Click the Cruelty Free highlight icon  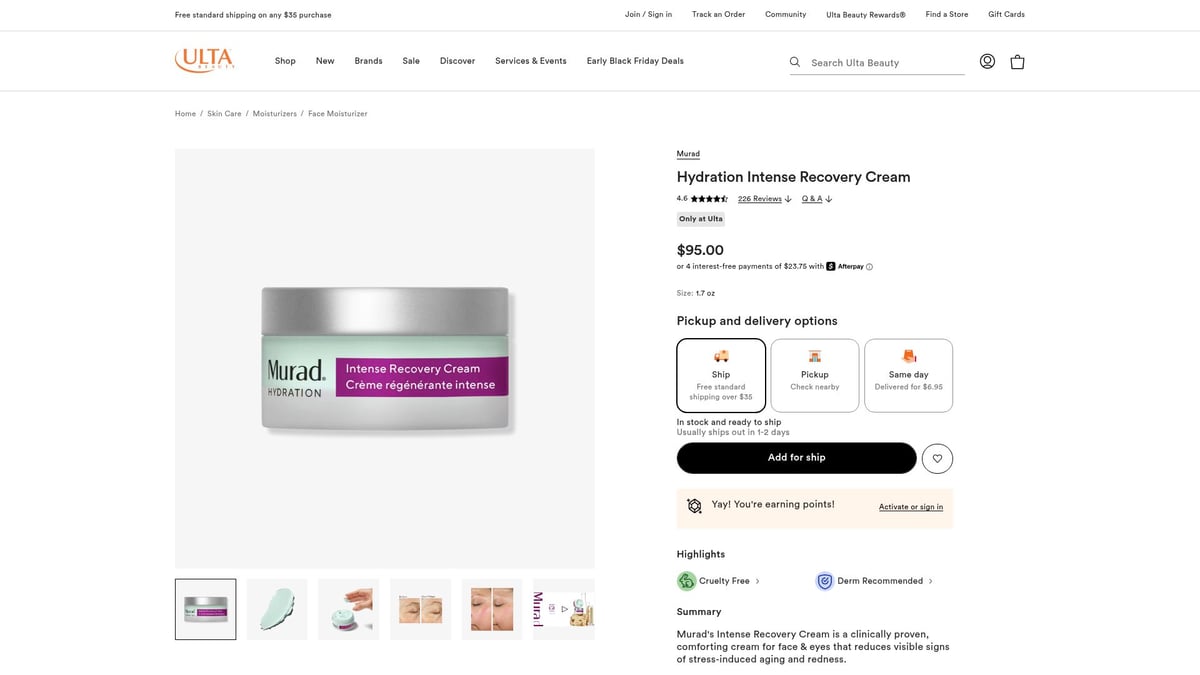(686, 581)
